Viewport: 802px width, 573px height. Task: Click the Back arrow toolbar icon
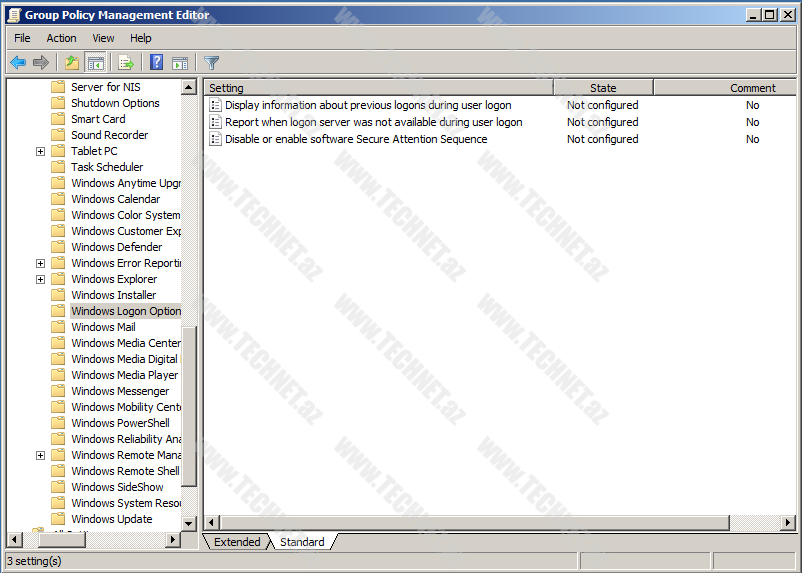[18, 63]
